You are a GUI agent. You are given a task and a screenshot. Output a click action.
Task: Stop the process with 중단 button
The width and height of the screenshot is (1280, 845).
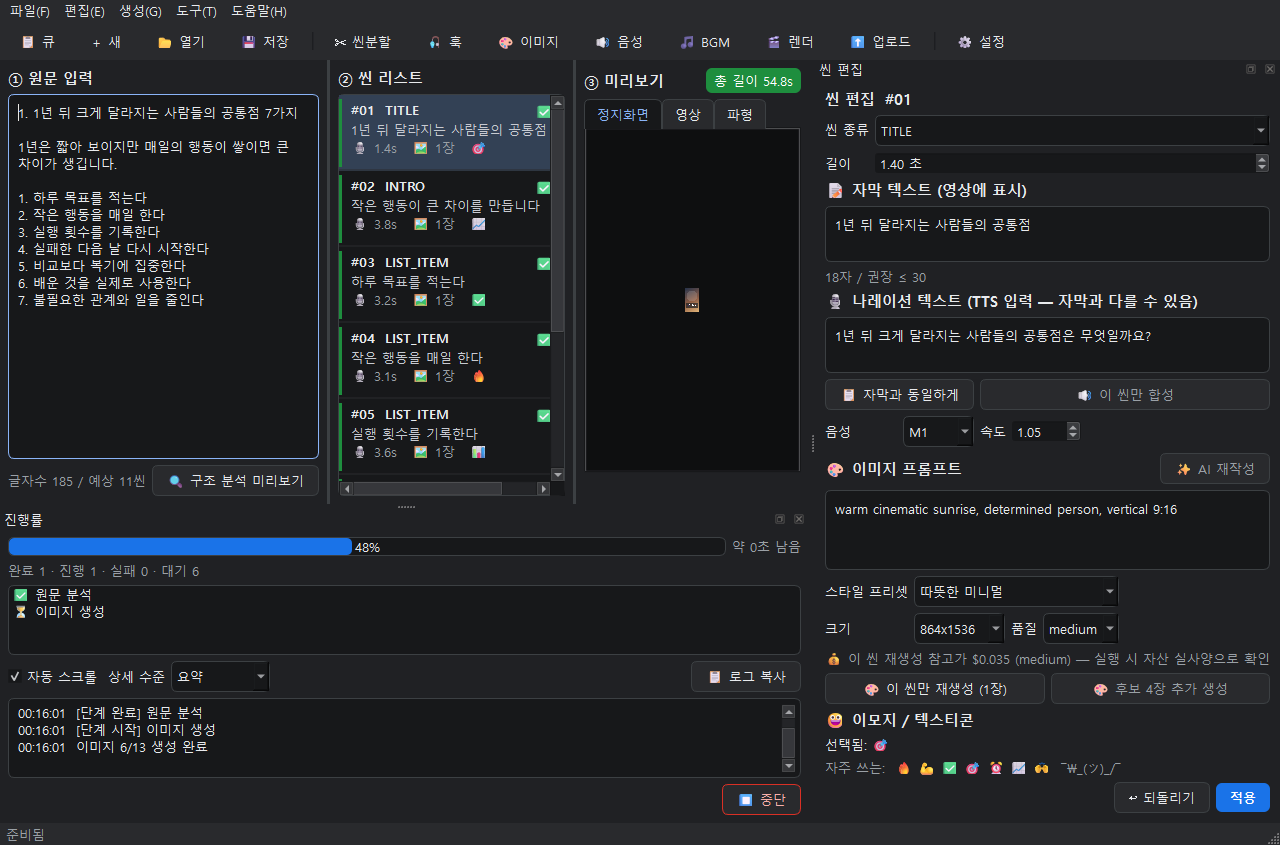click(x=761, y=800)
